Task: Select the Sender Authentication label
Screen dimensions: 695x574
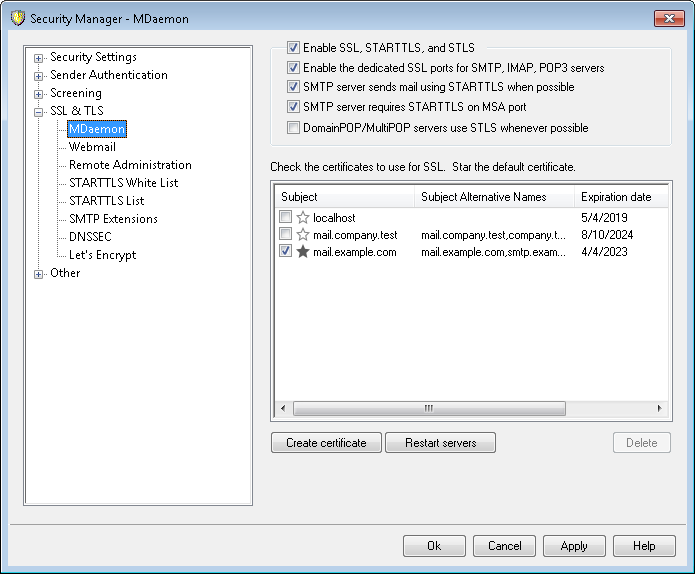Action: coord(109,75)
